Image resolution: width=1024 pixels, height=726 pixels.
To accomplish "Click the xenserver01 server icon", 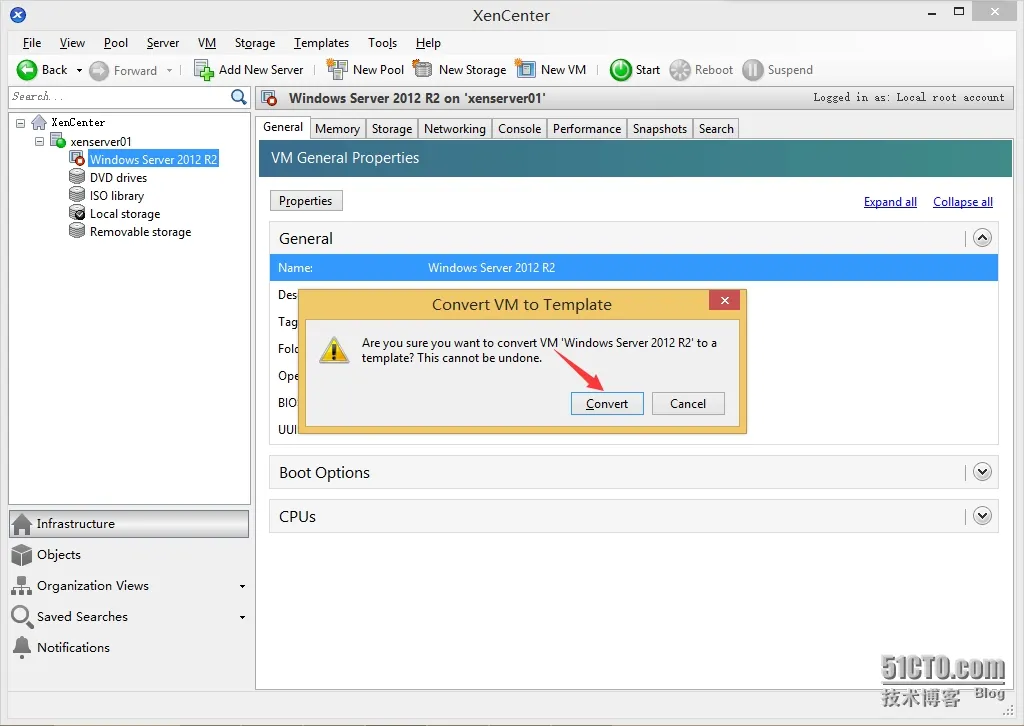I will tap(58, 140).
